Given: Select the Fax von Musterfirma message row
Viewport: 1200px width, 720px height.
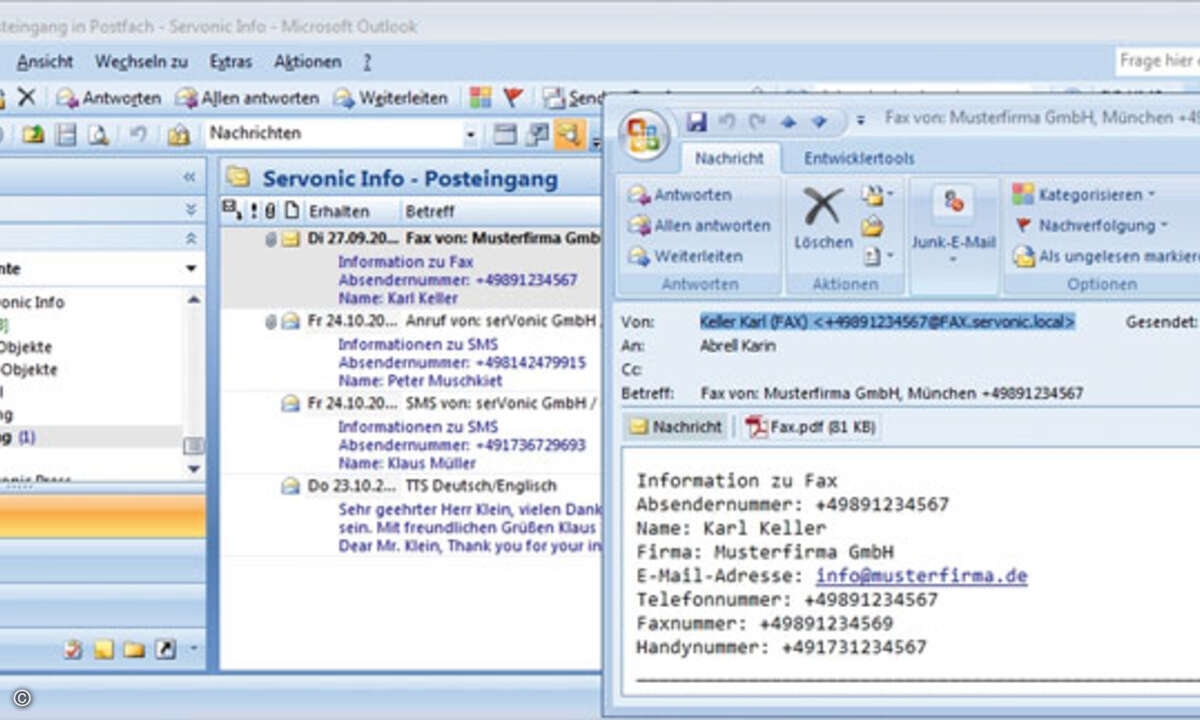Looking at the screenshot, I should (411, 267).
